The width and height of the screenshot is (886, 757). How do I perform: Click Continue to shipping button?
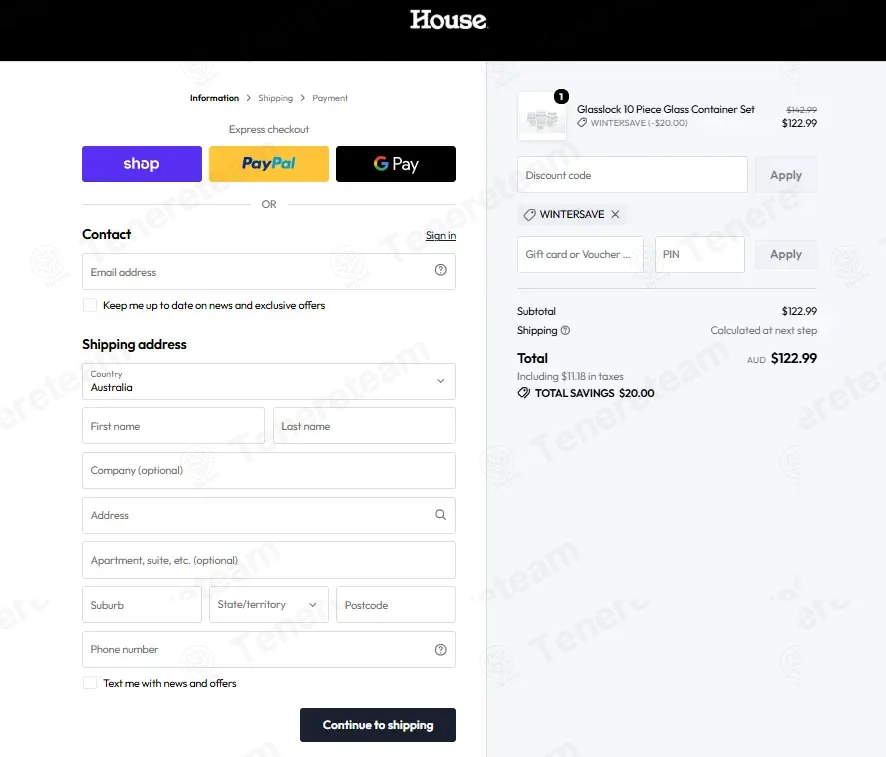(x=378, y=725)
